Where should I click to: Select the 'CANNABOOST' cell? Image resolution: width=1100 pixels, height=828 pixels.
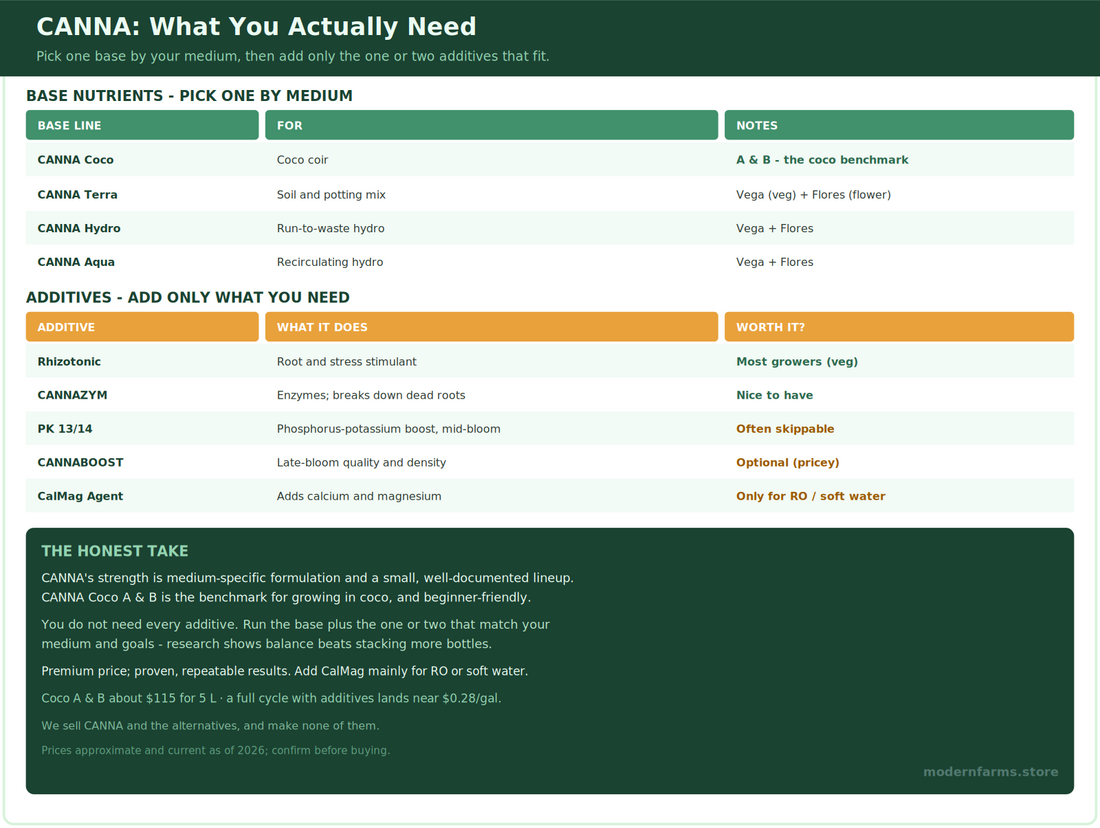pyautogui.click(x=80, y=462)
